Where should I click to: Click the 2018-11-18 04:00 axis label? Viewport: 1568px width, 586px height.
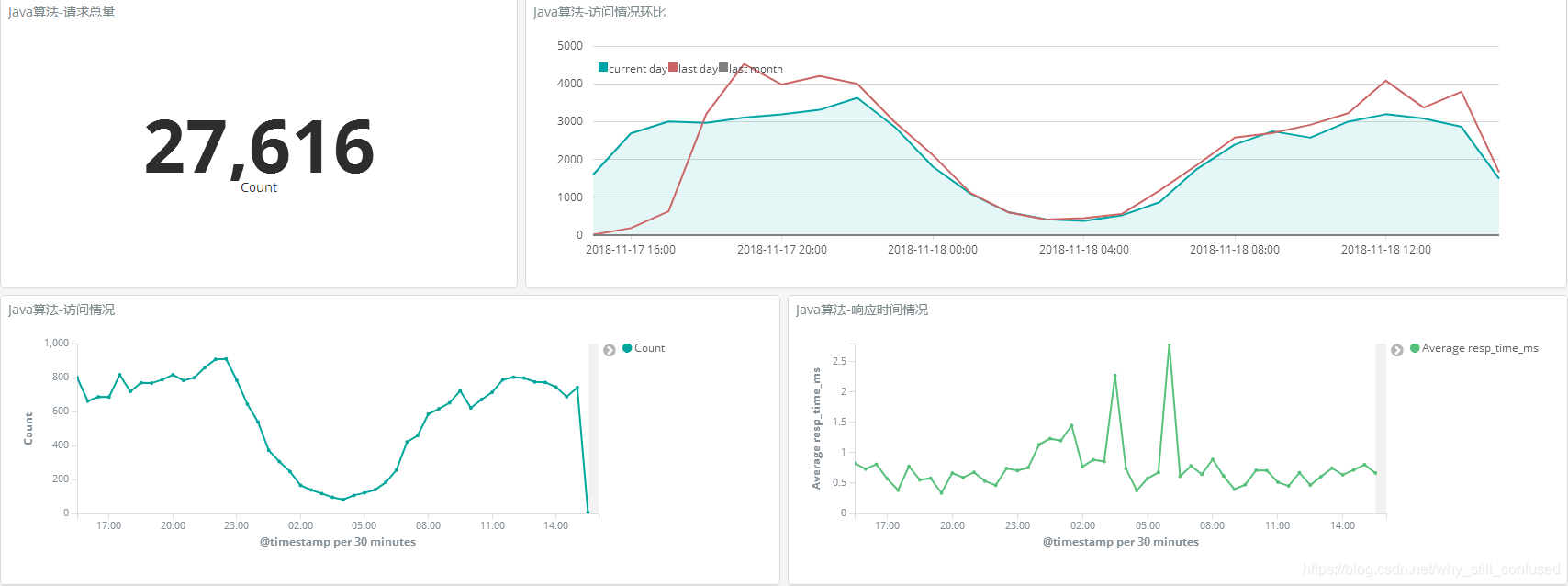click(1084, 250)
